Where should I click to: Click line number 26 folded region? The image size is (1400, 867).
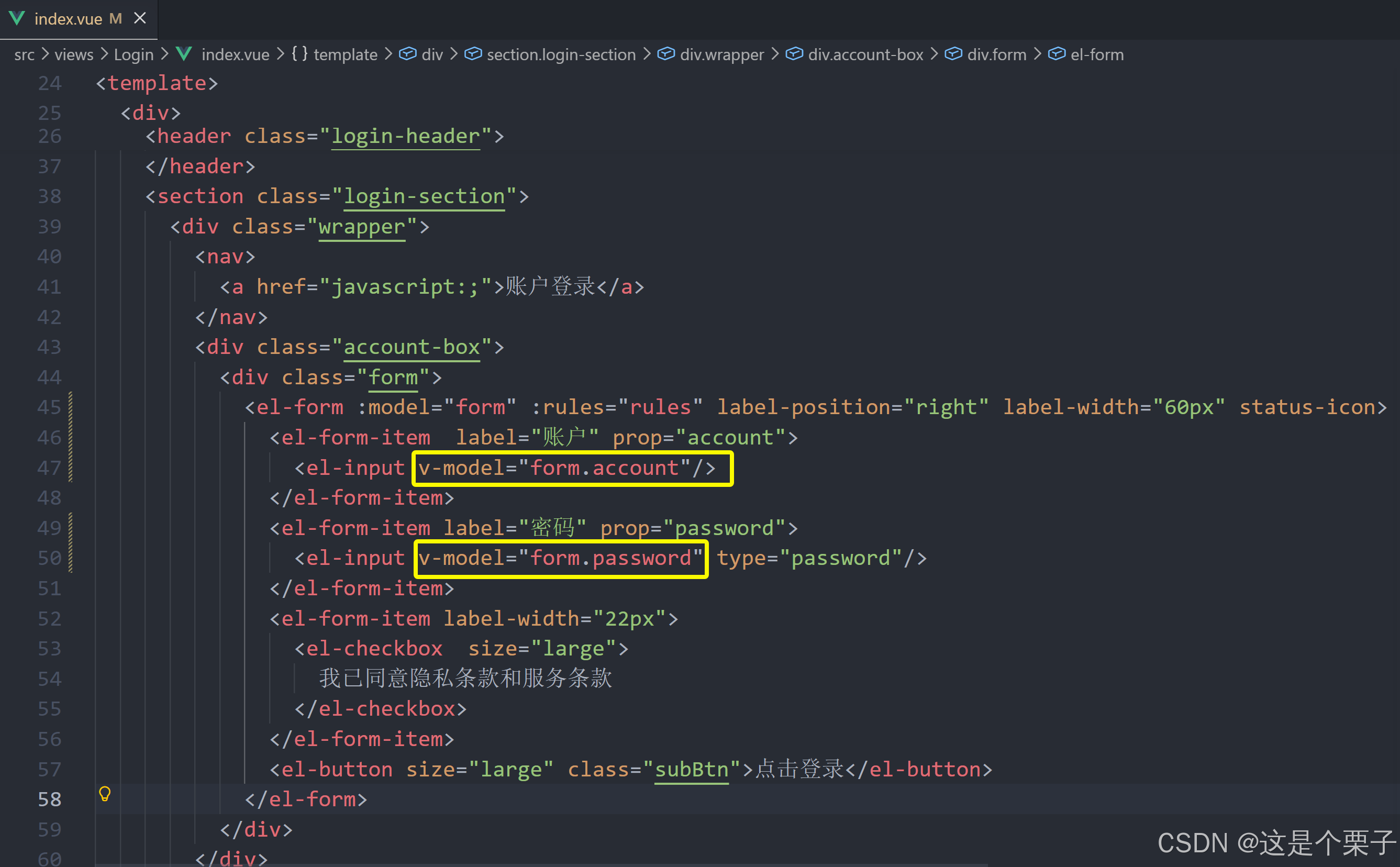tap(49, 137)
